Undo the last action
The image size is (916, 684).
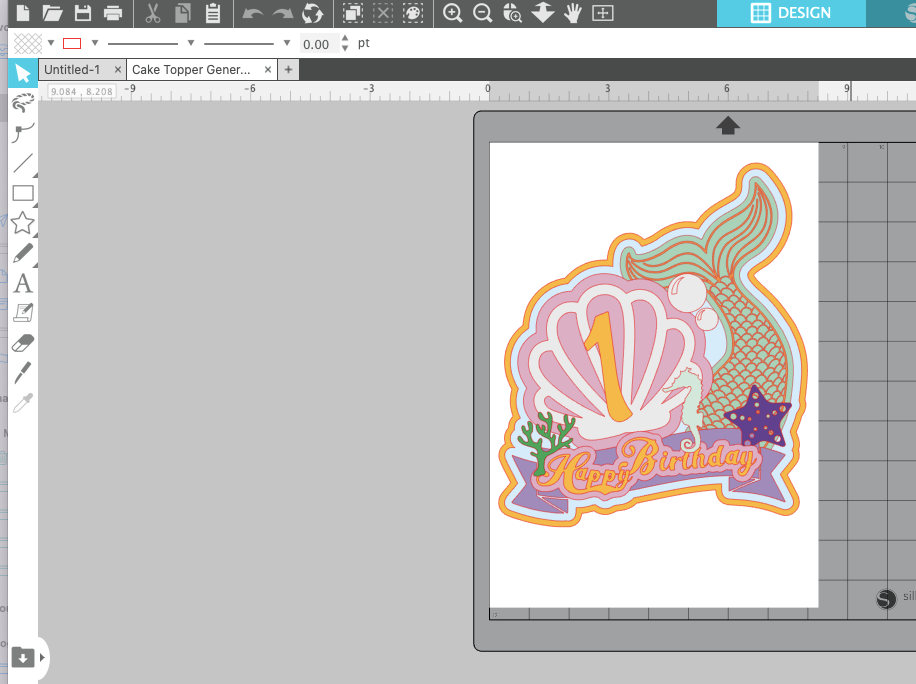252,13
